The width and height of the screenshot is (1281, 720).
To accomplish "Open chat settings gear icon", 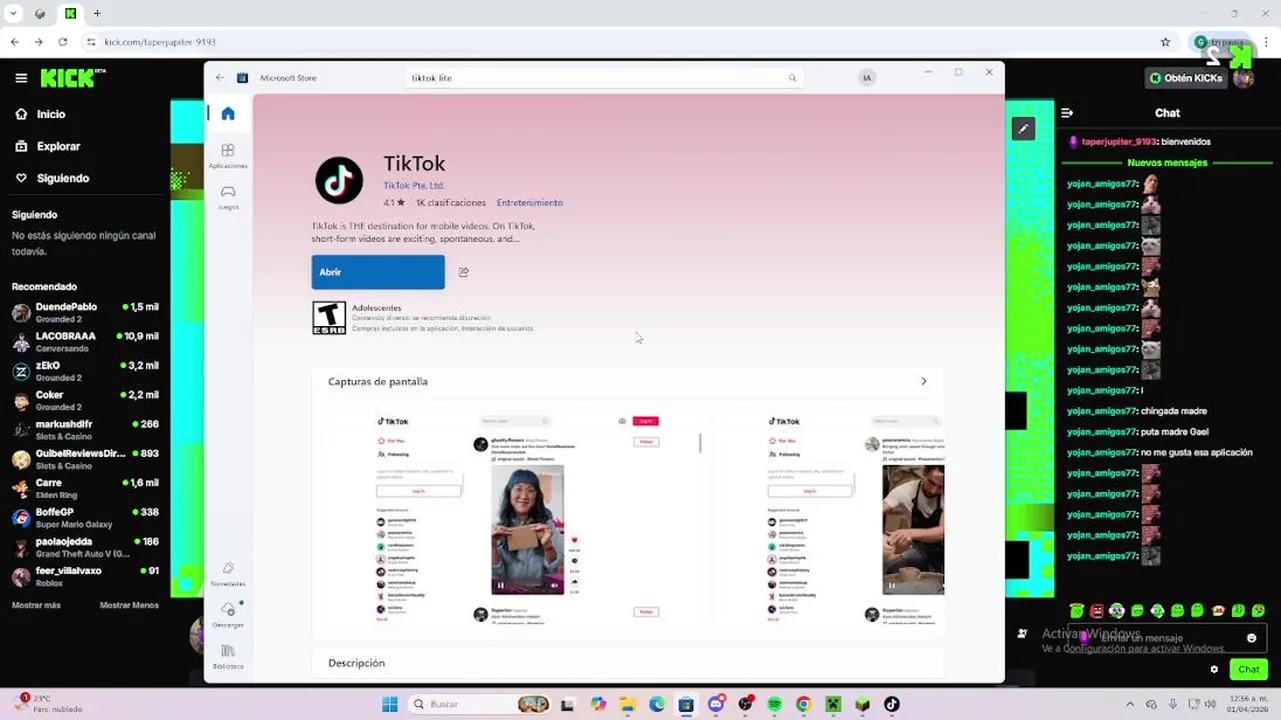I will click(1214, 669).
